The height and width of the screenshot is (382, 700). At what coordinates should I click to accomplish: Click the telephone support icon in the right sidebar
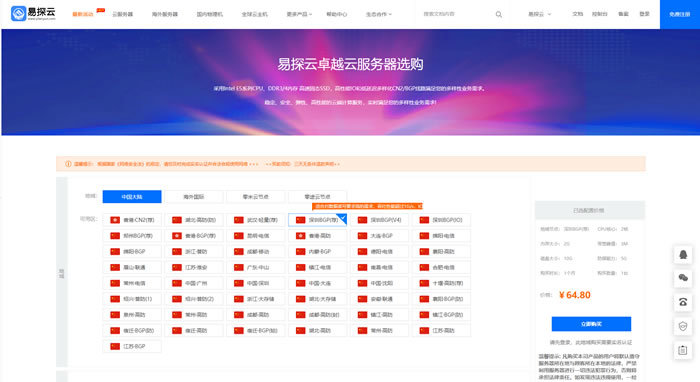coord(683,302)
